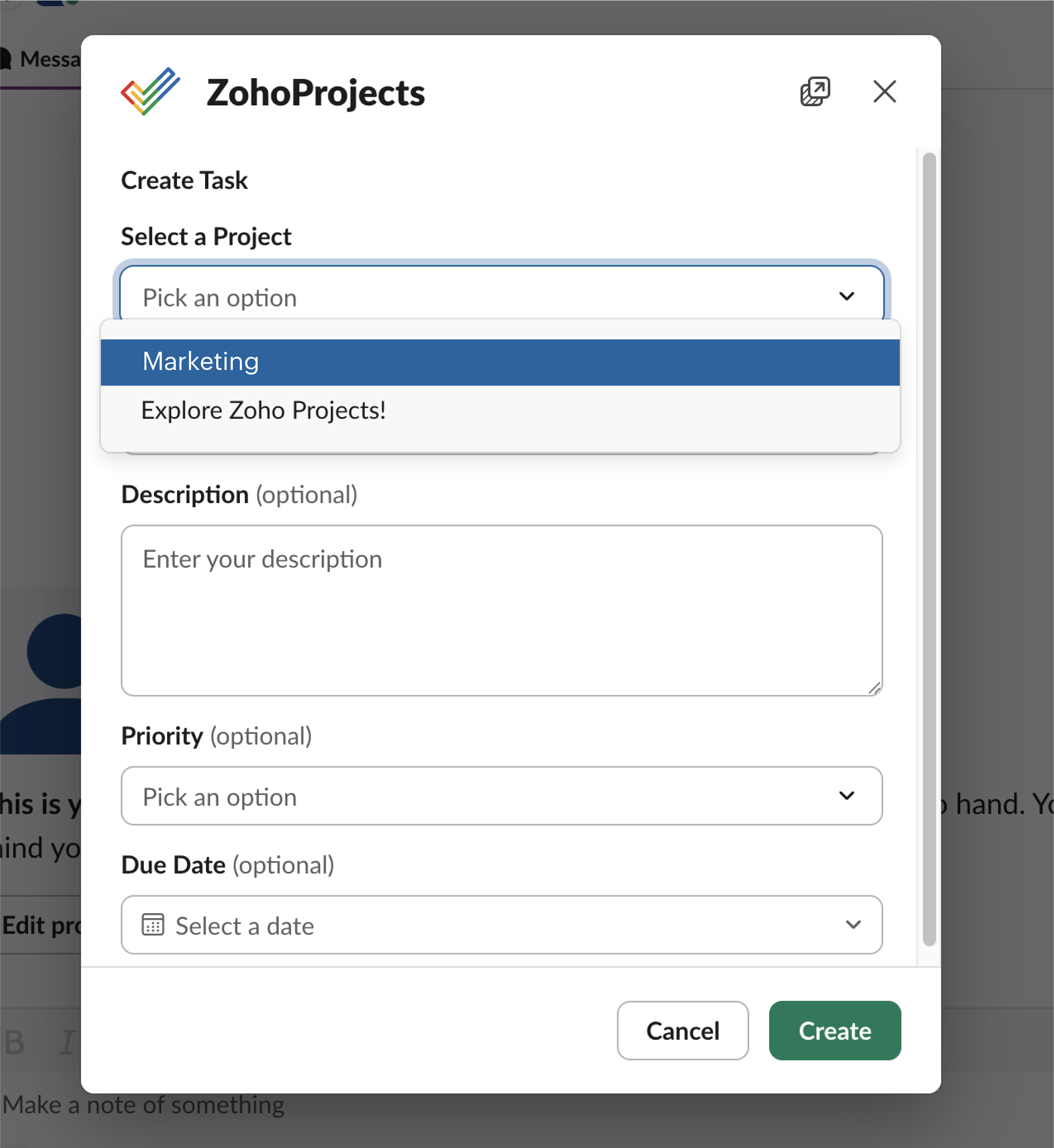Select Marketing from the project list
The width and height of the screenshot is (1054, 1148).
coord(500,362)
